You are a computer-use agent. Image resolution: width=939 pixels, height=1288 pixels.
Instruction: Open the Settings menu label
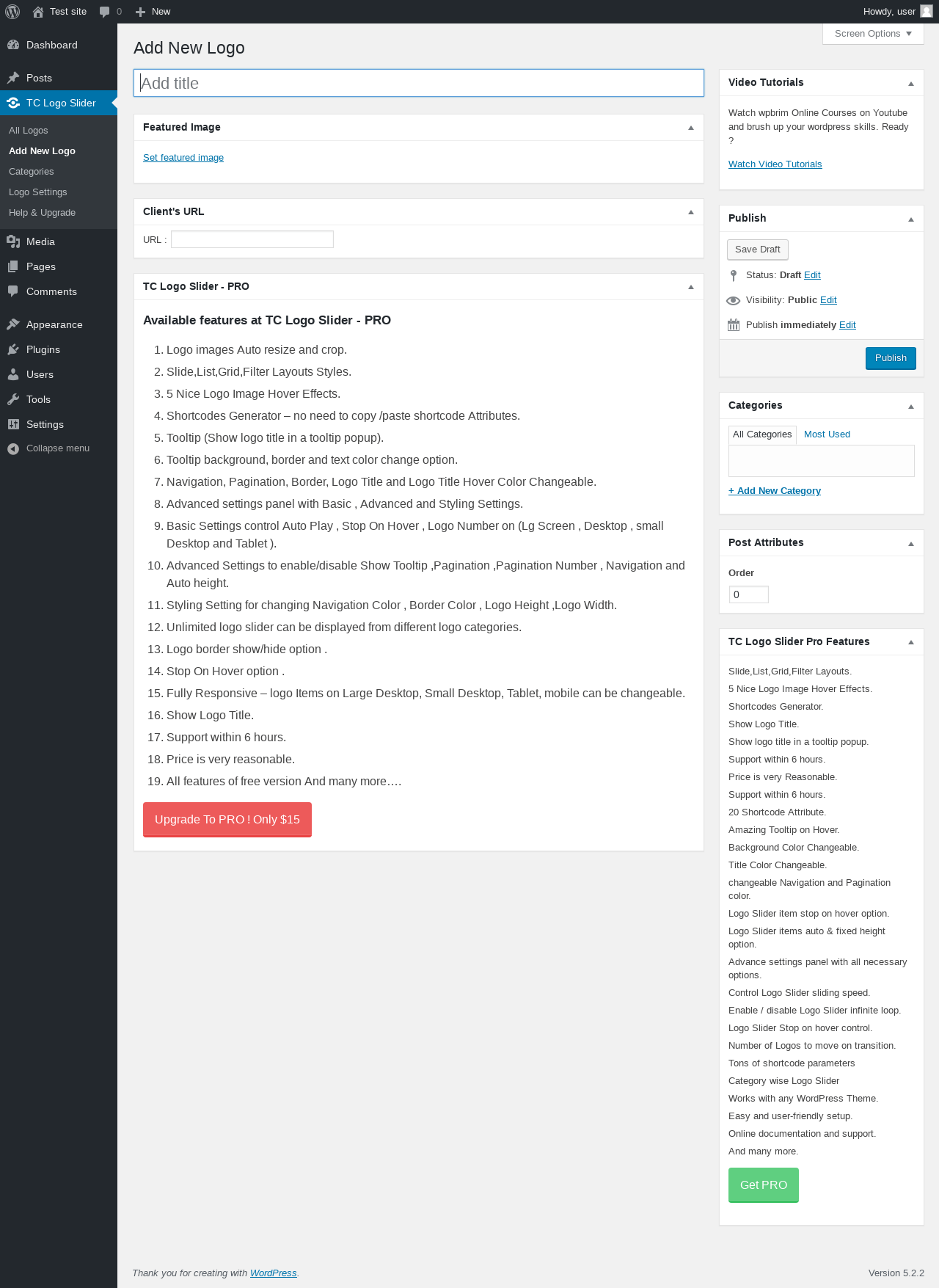[x=45, y=424]
